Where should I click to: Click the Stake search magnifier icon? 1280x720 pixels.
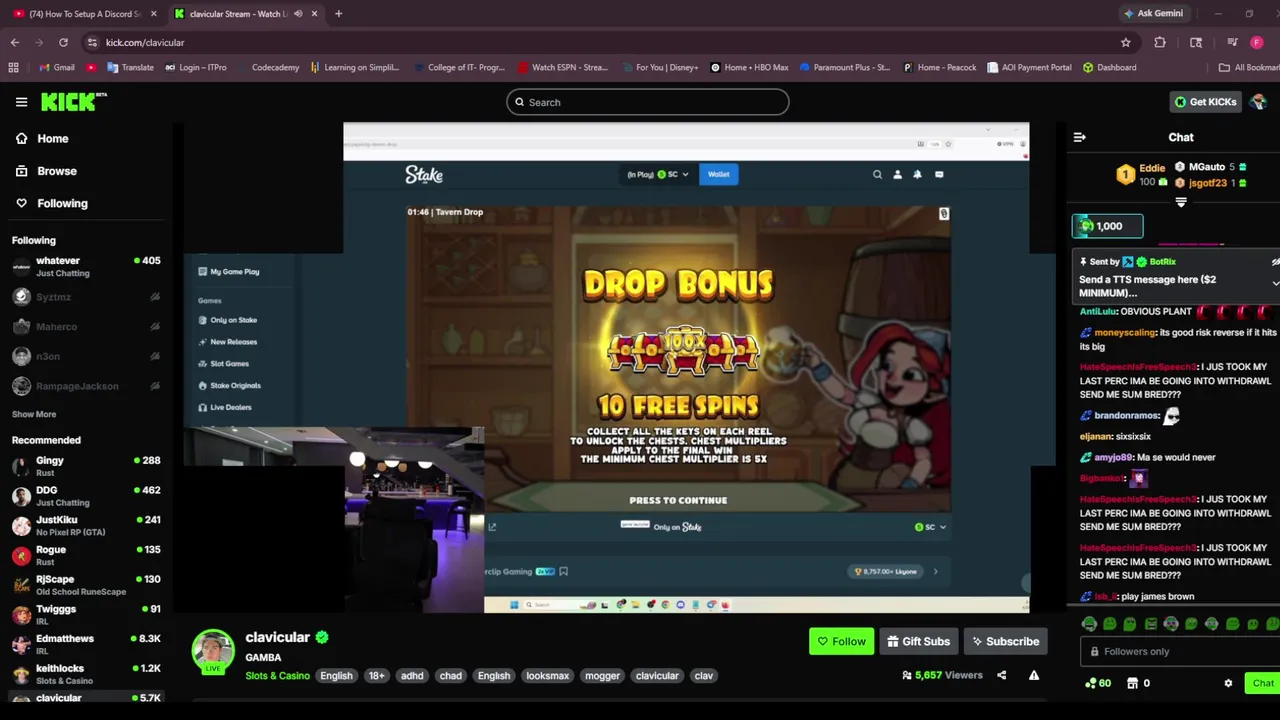pos(877,174)
